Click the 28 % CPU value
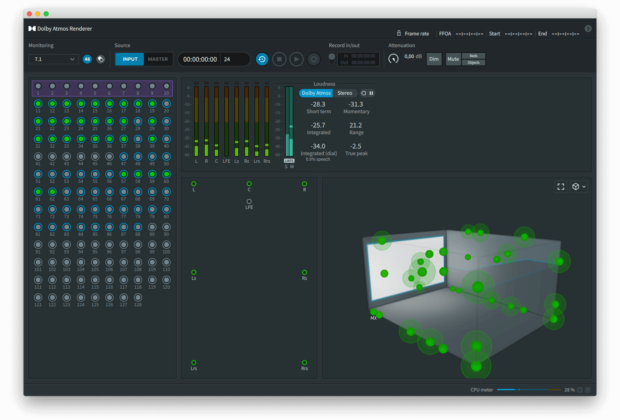The image size is (620, 420). [569, 390]
